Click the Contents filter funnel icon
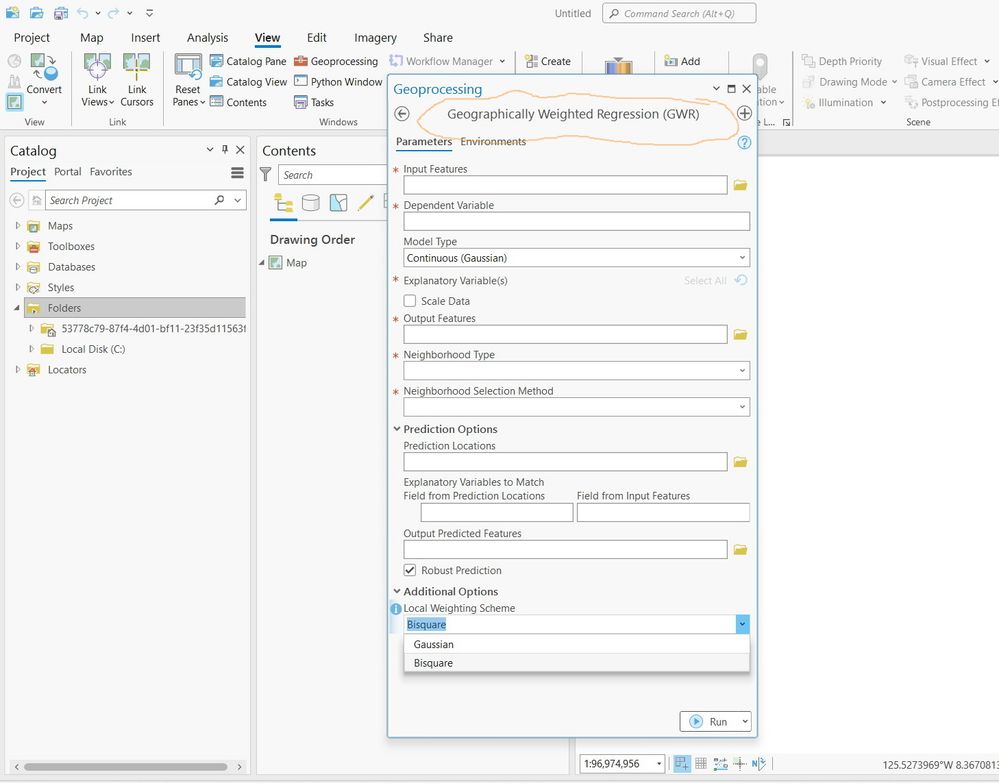999x783 pixels. point(266,175)
